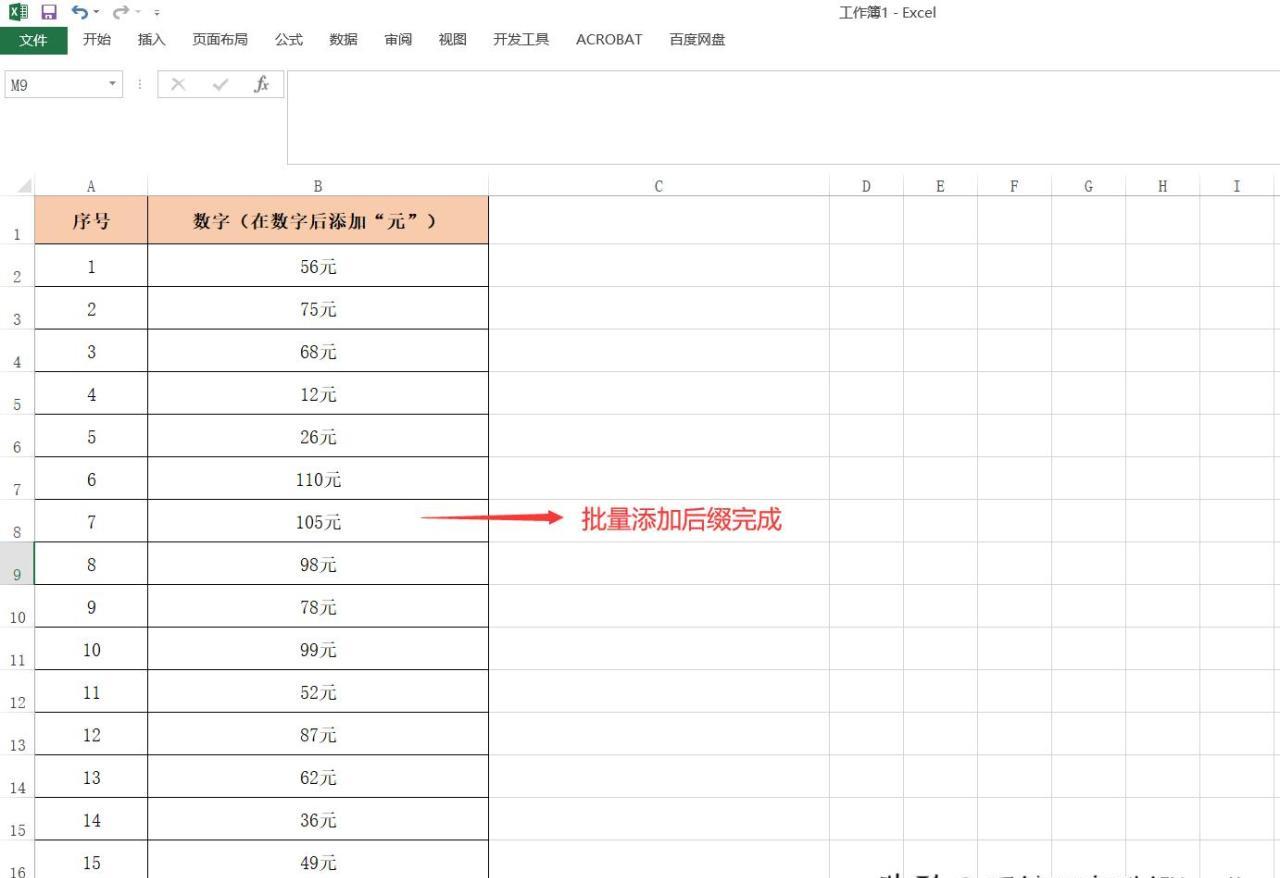Click cell containing 56元
The image size is (1280, 878).
pyautogui.click(x=318, y=266)
